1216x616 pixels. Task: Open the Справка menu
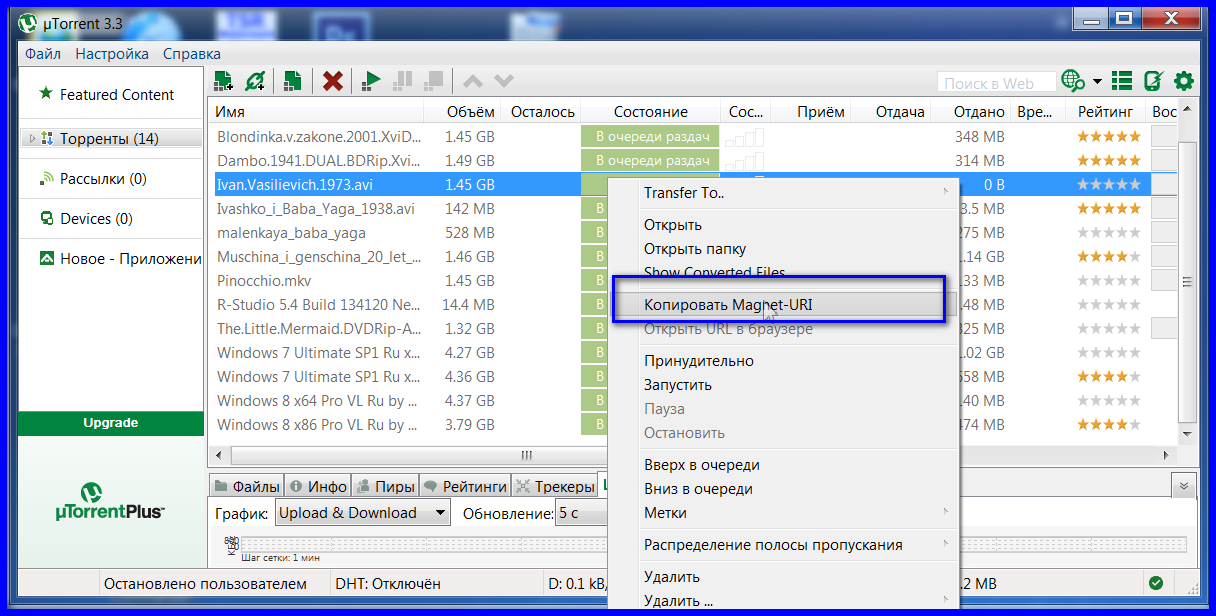click(192, 54)
